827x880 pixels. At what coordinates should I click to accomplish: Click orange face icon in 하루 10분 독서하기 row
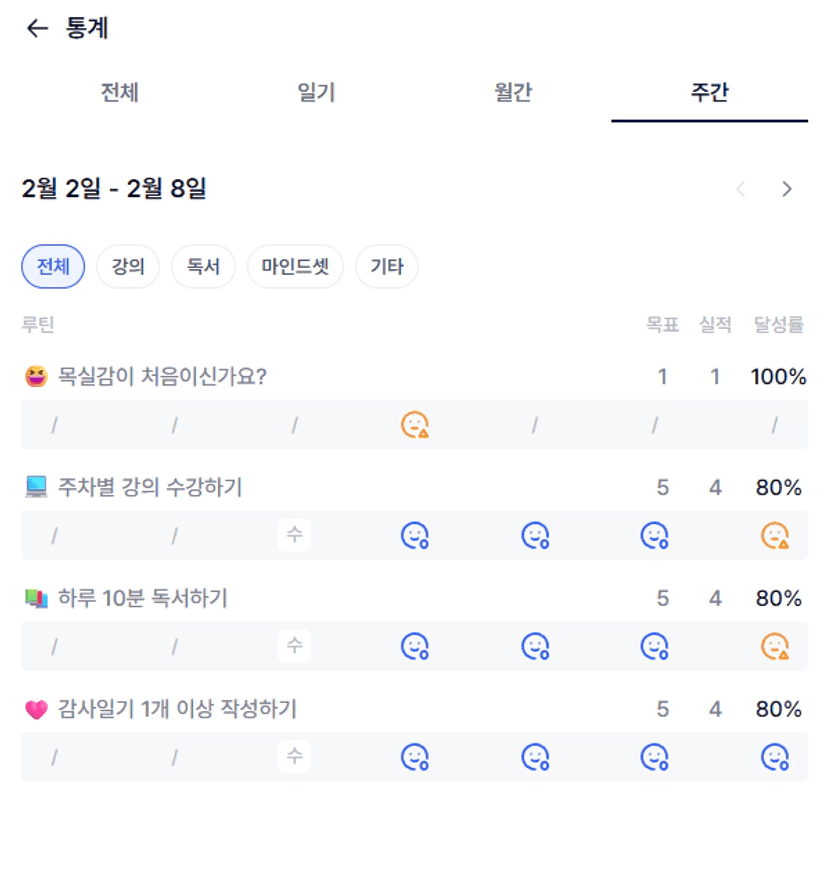click(x=775, y=647)
